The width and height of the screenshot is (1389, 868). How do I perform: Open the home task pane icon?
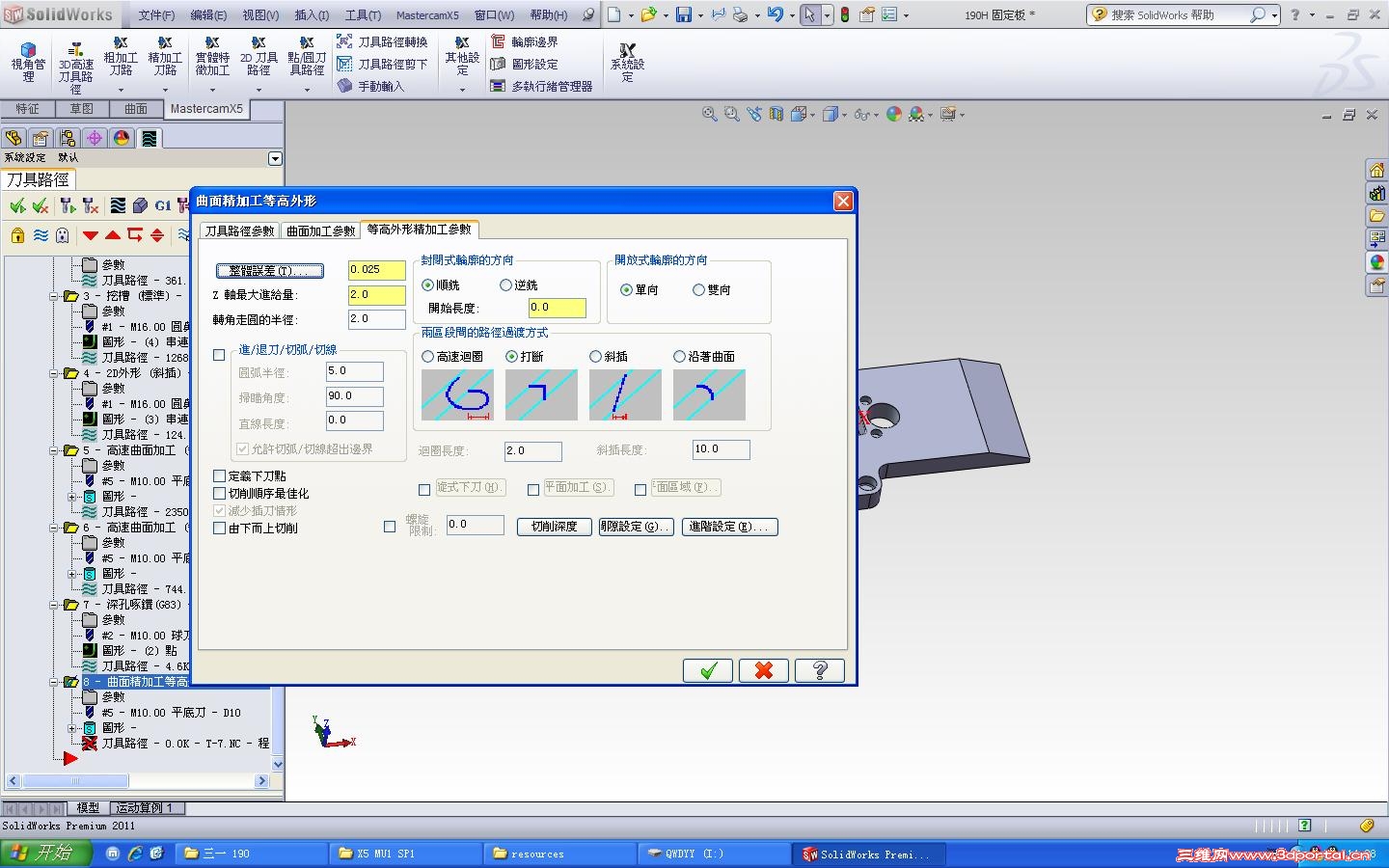click(1376, 170)
